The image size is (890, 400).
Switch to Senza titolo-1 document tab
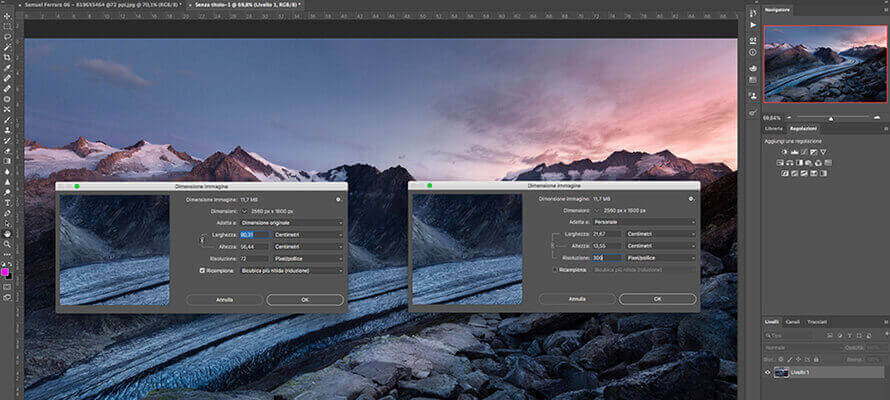point(247,5)
